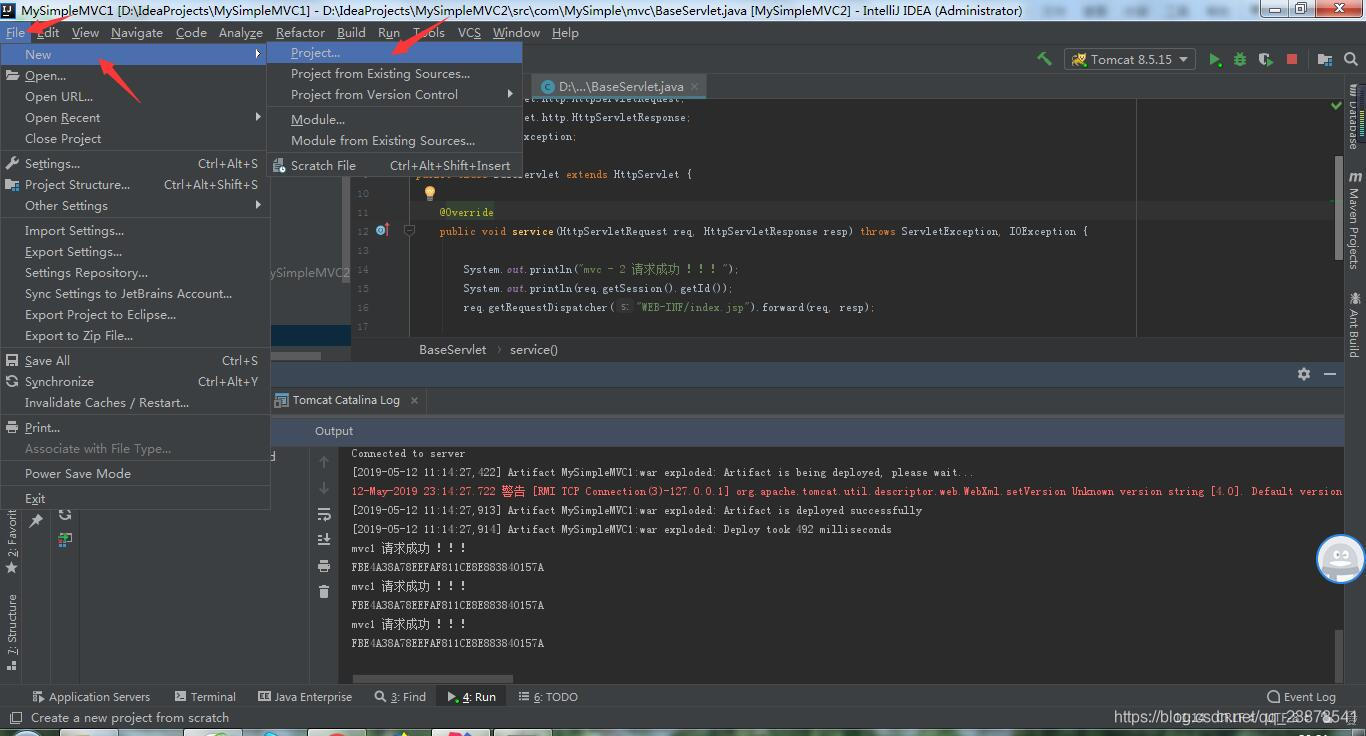Clear console with the trash icon
The image size is (1366, 736).
coord(324,591)
